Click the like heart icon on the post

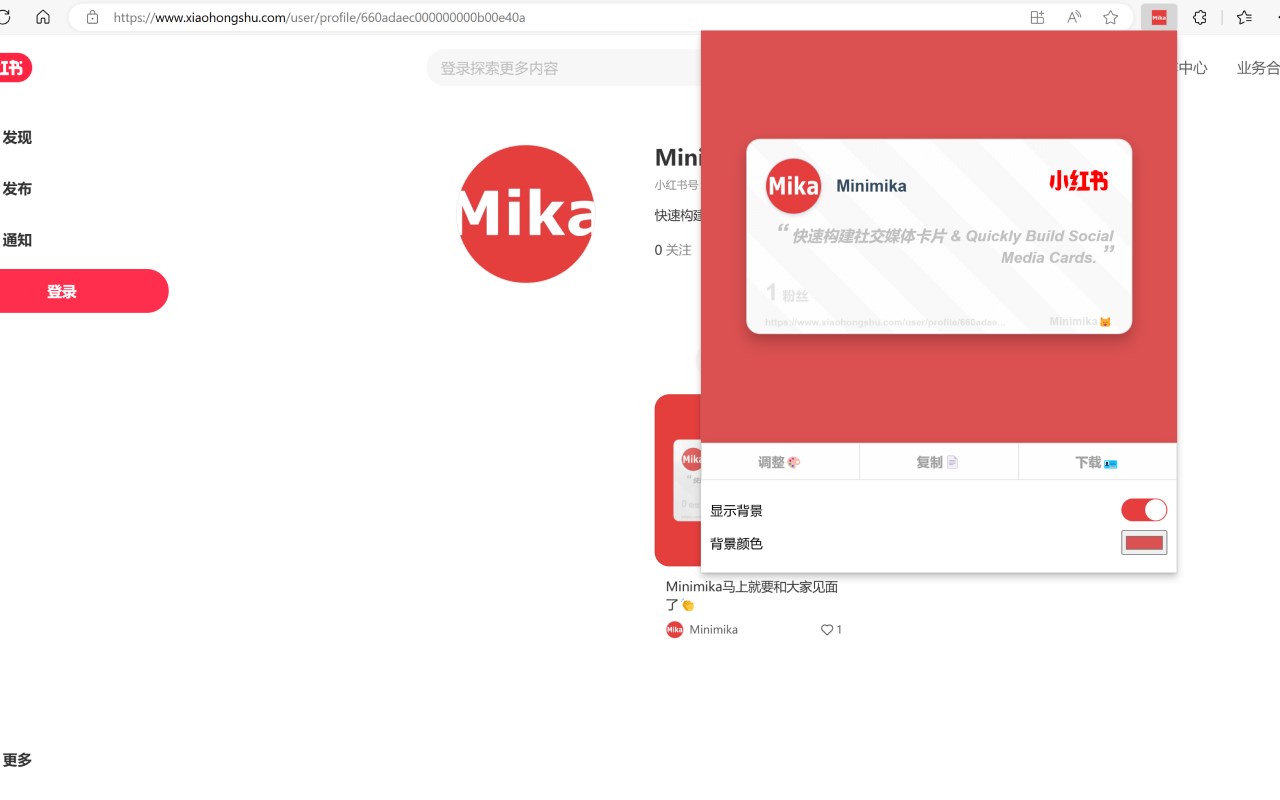coord(827,630)
